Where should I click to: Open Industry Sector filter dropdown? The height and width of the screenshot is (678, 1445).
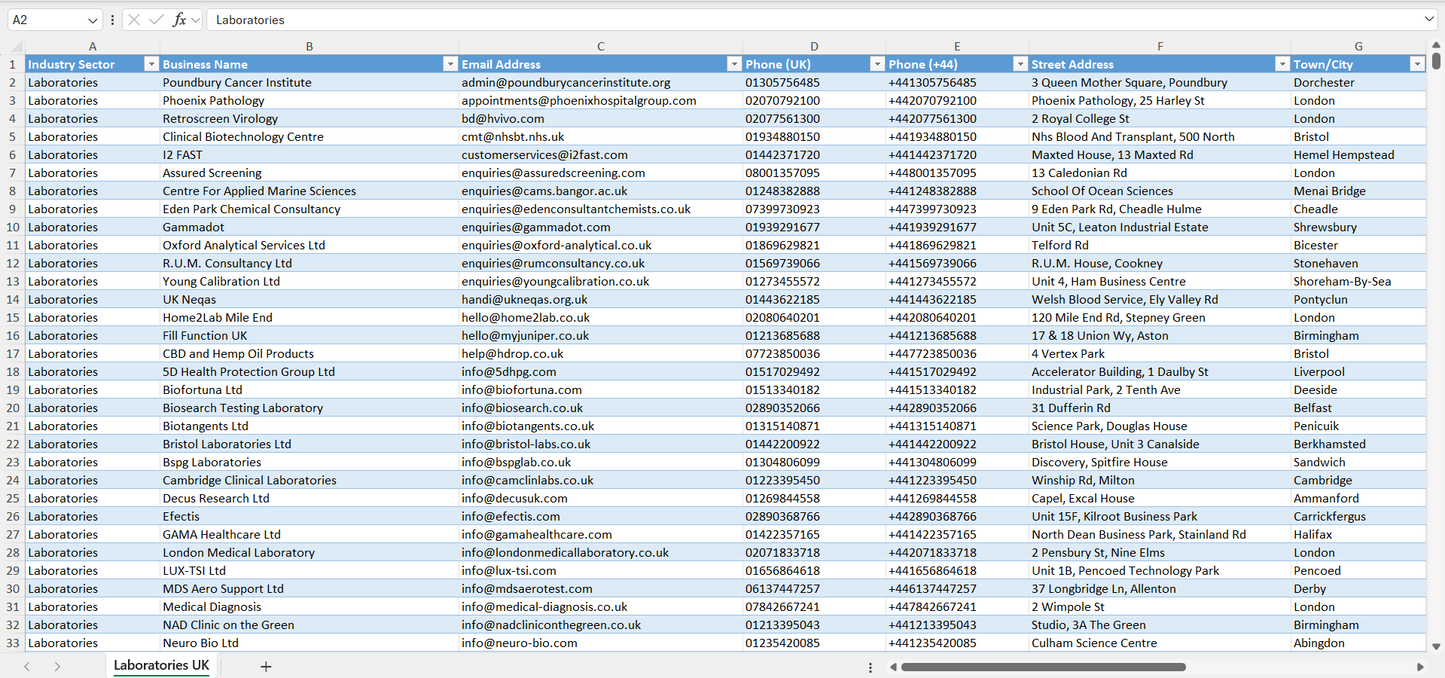click(151, 64)
